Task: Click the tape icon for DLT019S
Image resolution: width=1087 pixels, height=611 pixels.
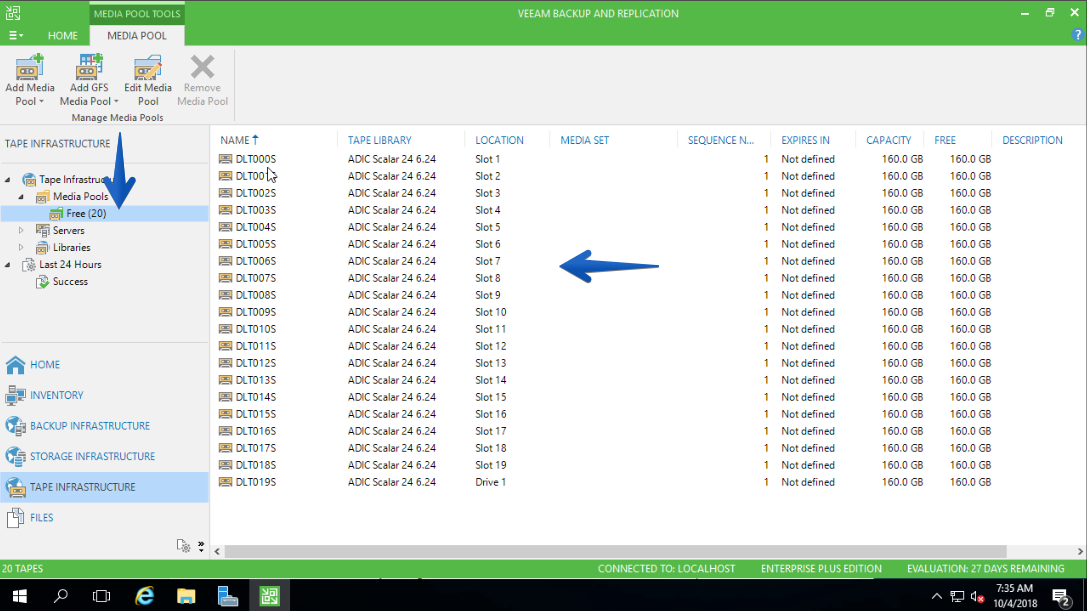Action: [225, 482]
